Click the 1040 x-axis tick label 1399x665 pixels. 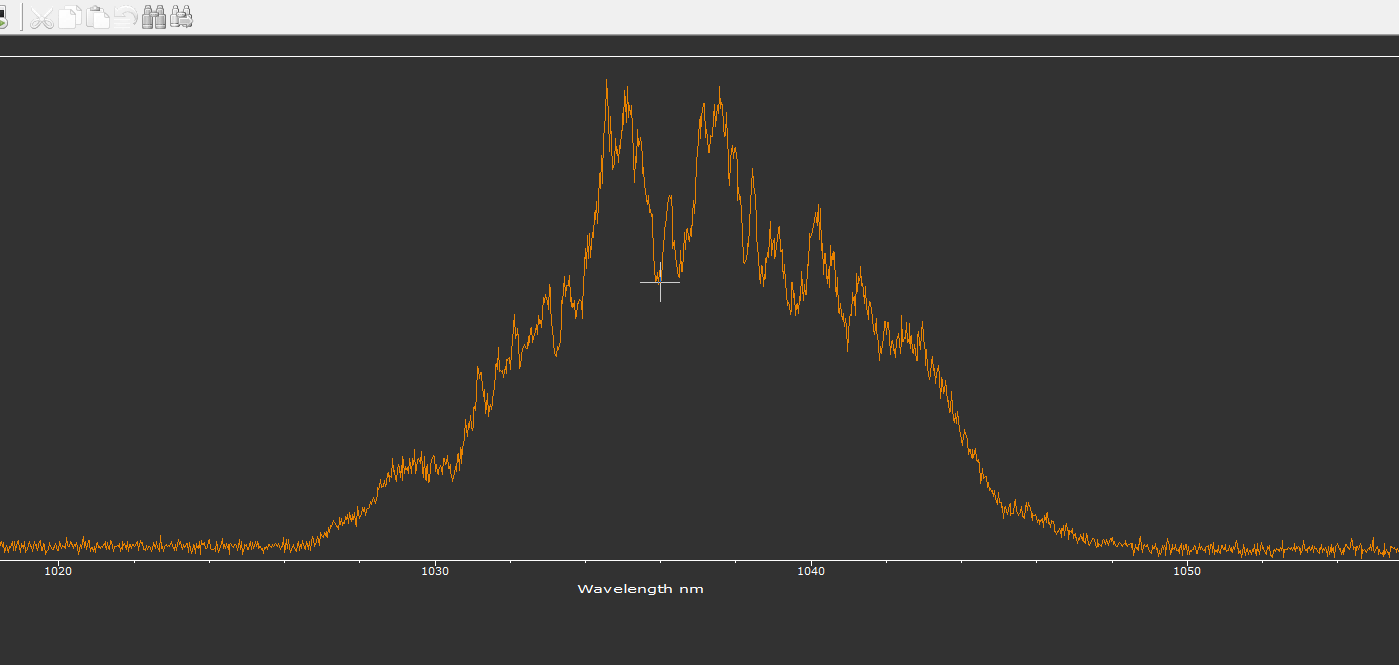(810, 572)
